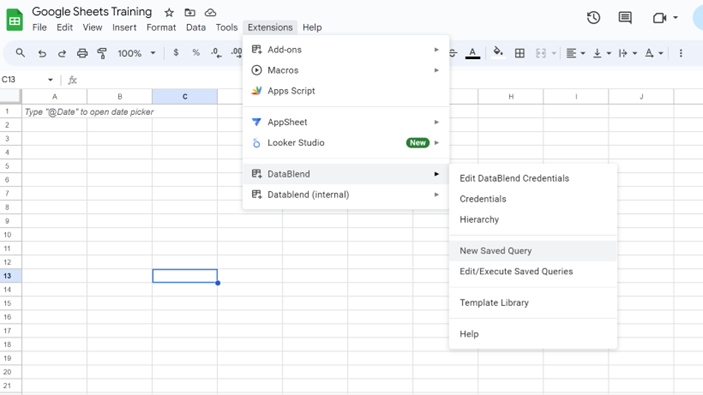Select column A header
The image size is (703, 395).
(55, 97)
